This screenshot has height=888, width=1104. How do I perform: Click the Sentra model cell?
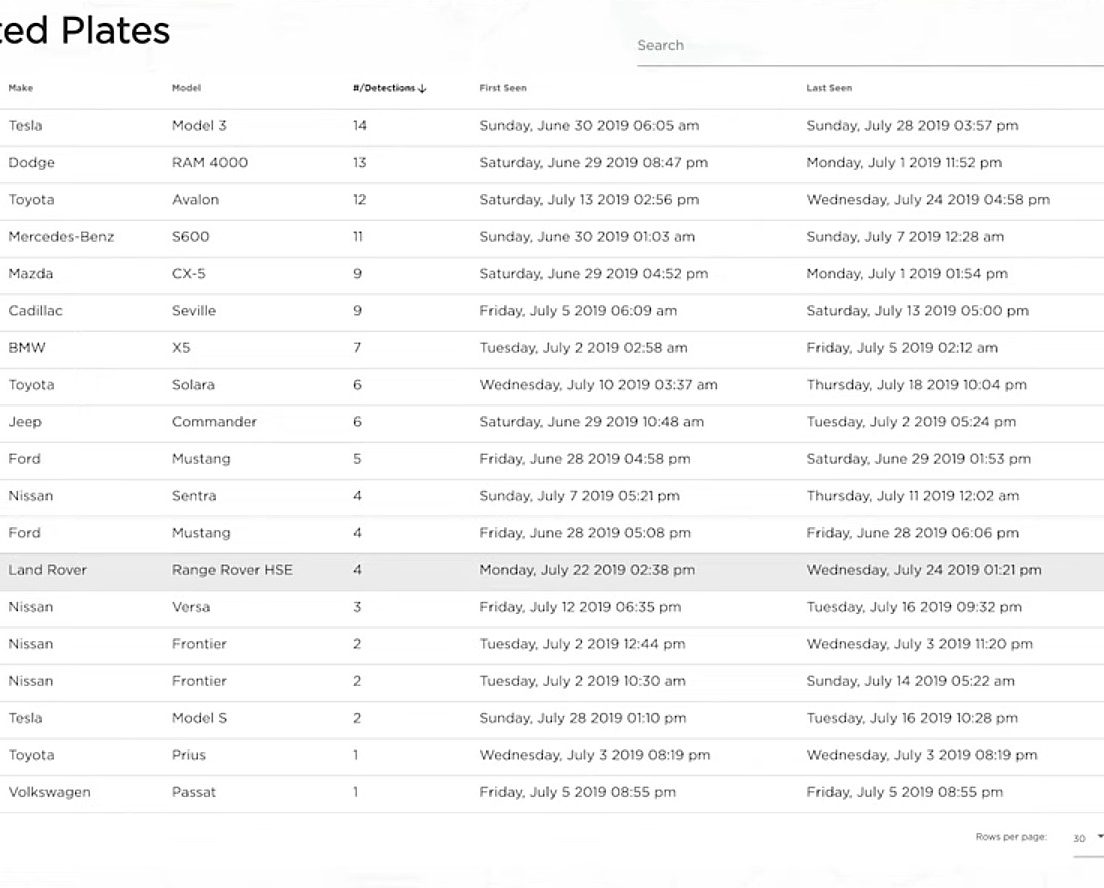tap(194, 496)
